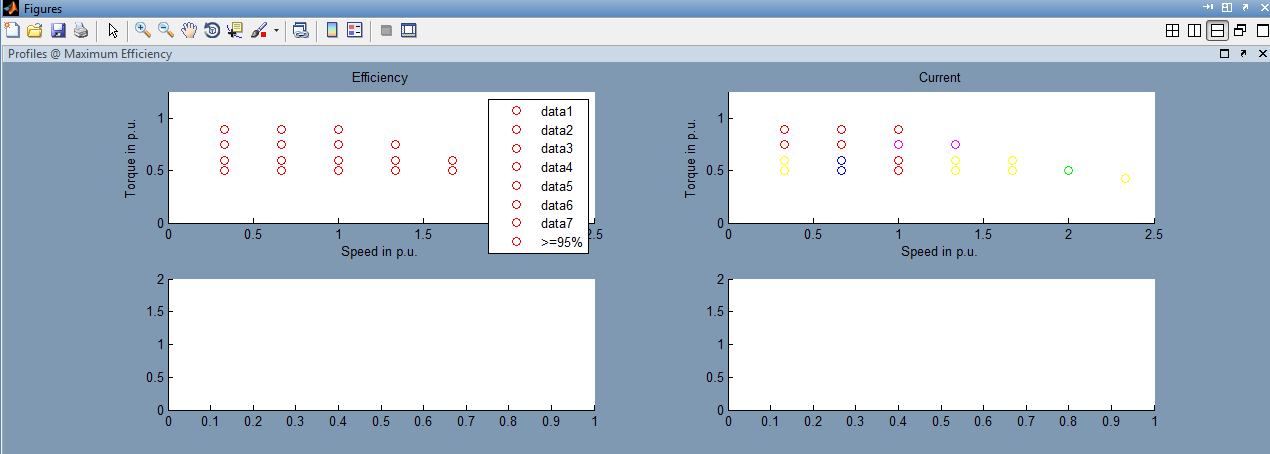Pick the Data Cursor tool

point(235,30)
